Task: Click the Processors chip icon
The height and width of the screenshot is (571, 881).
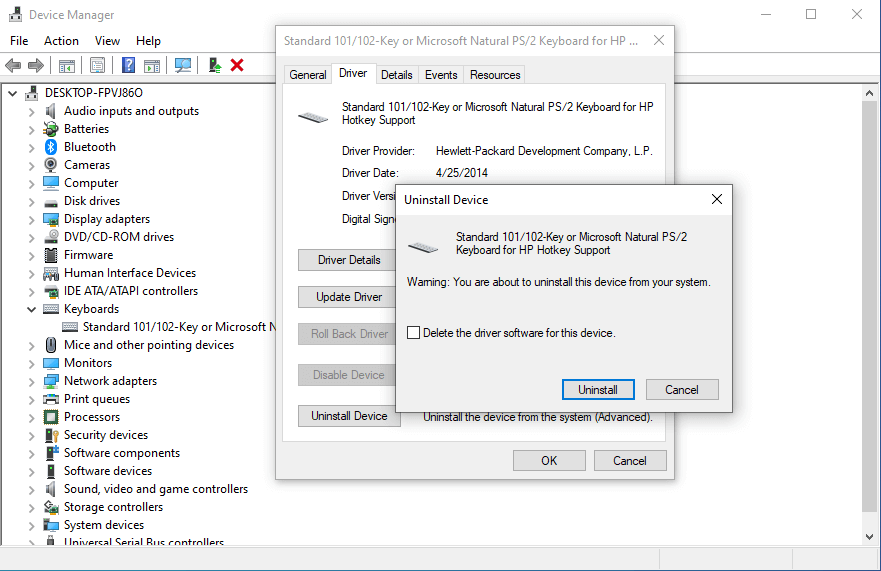Action: click(x=51, y=417)
